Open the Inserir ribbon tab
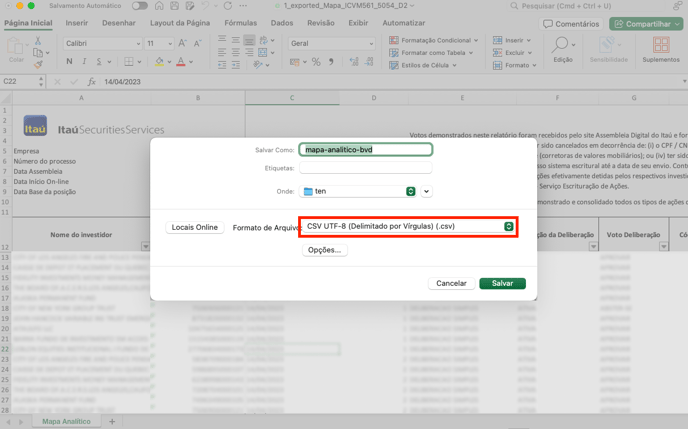 77,23
